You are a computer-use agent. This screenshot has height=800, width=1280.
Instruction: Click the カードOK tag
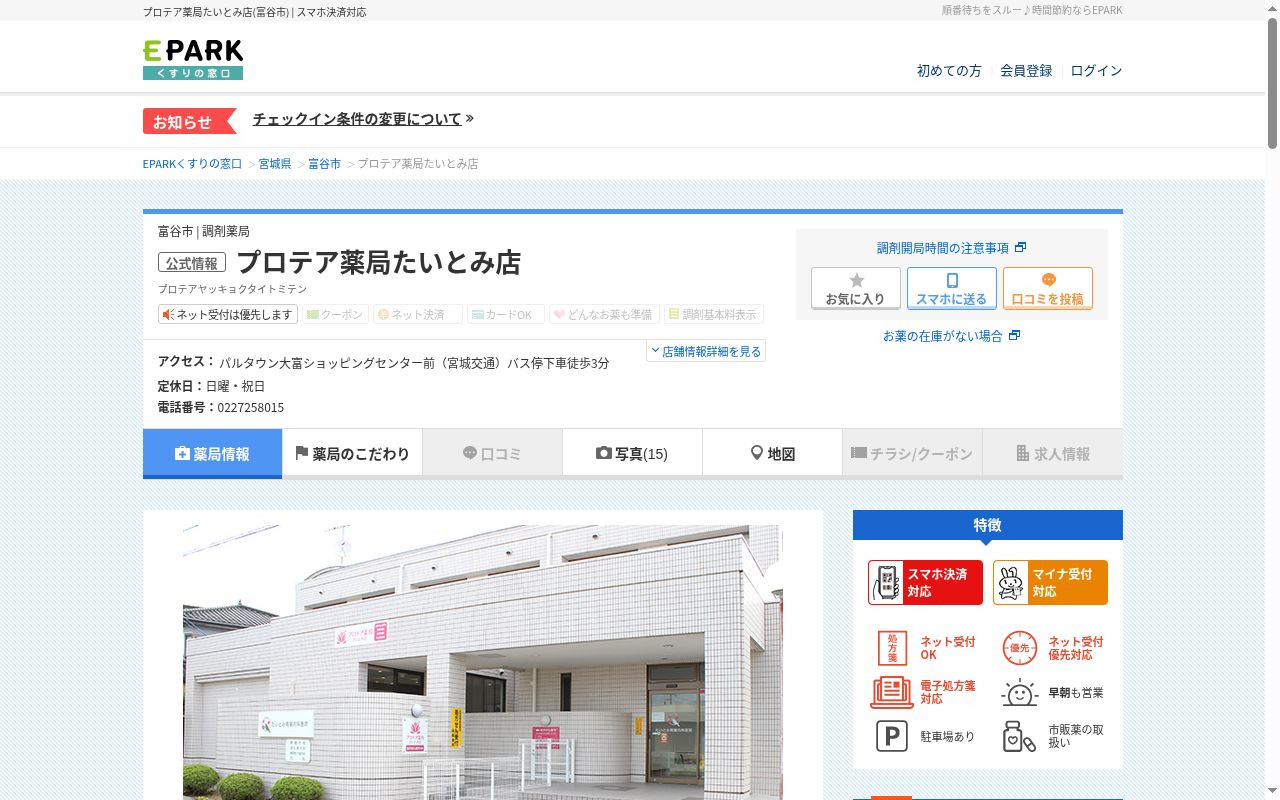[x=506, y=314]
